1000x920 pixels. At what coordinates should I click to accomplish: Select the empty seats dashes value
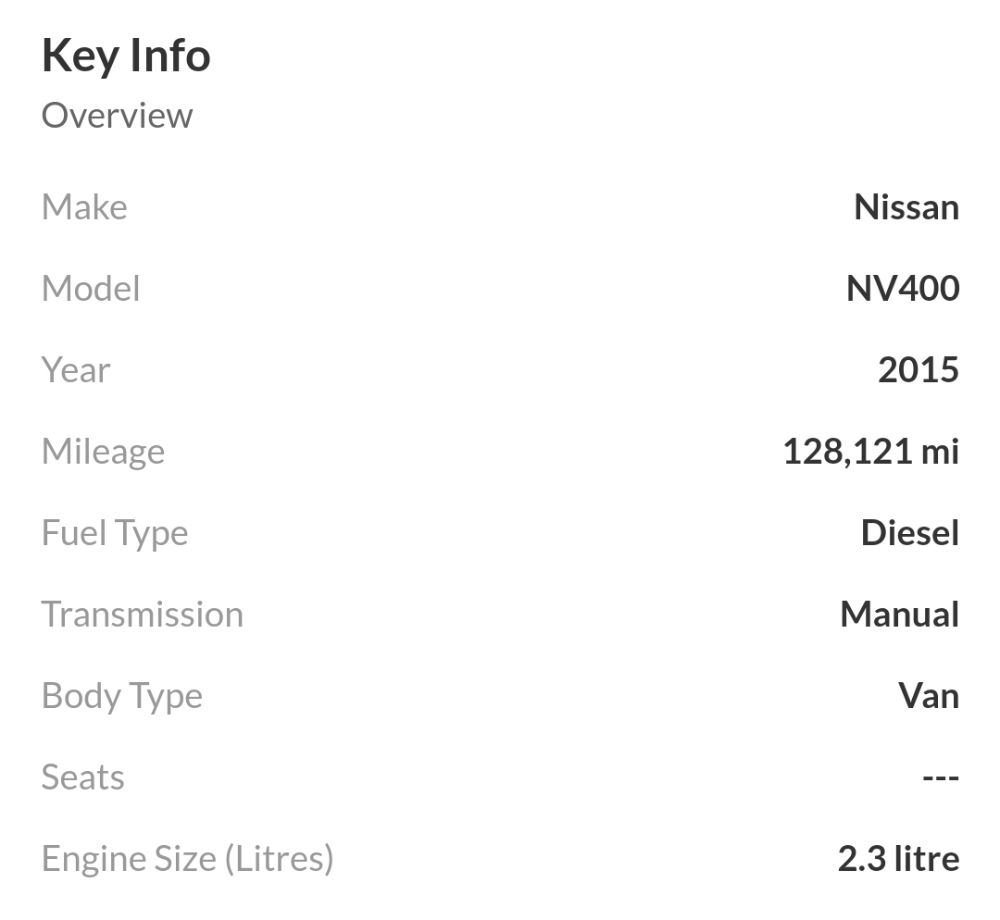[x=941, y=777]
